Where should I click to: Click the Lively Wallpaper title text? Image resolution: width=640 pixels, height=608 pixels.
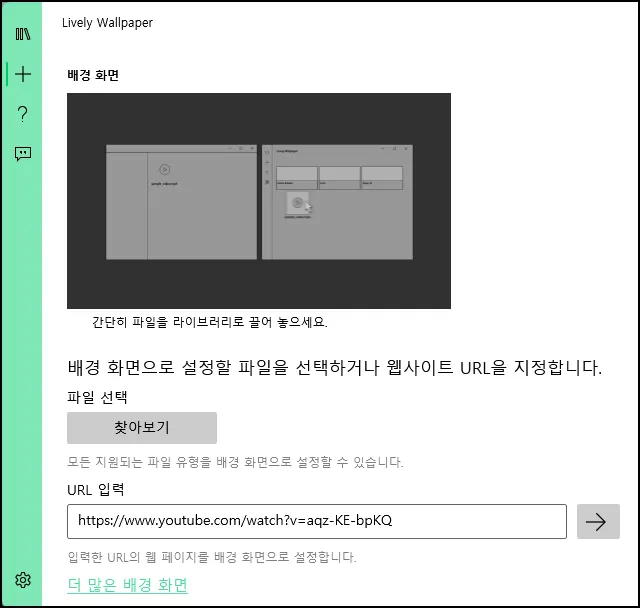point(107,23)
